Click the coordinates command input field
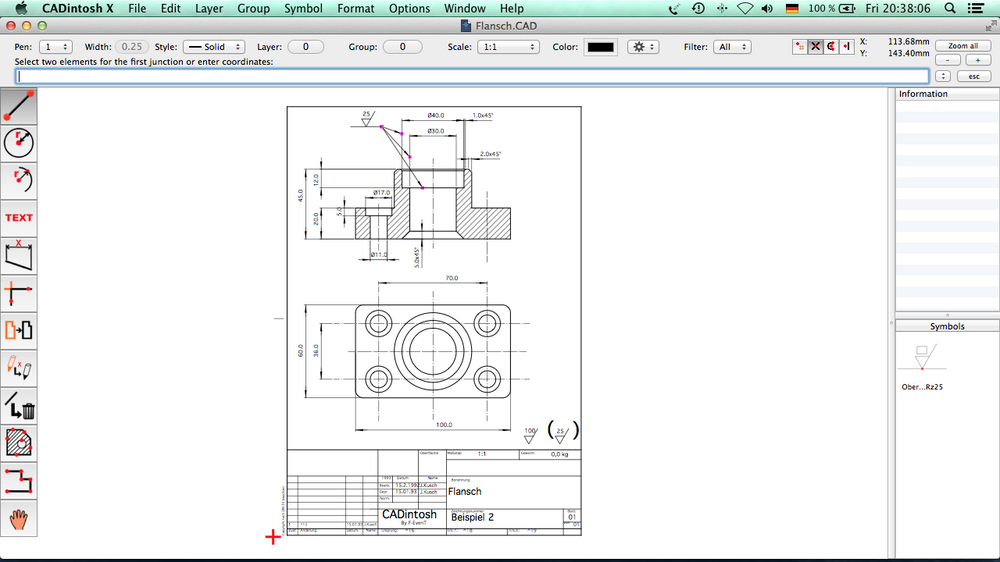This screenshot has width=1000, height=562. 472,76
